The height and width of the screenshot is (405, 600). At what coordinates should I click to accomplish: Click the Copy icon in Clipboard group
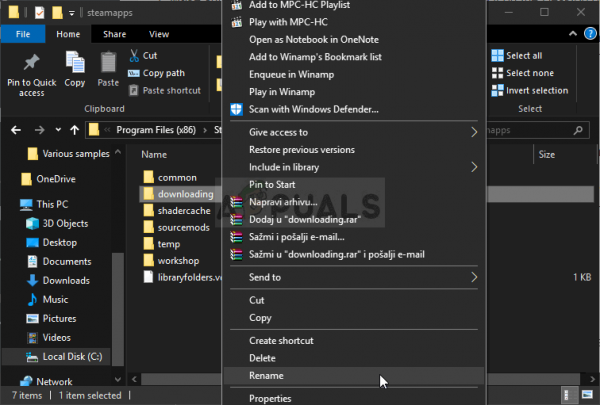75,62
